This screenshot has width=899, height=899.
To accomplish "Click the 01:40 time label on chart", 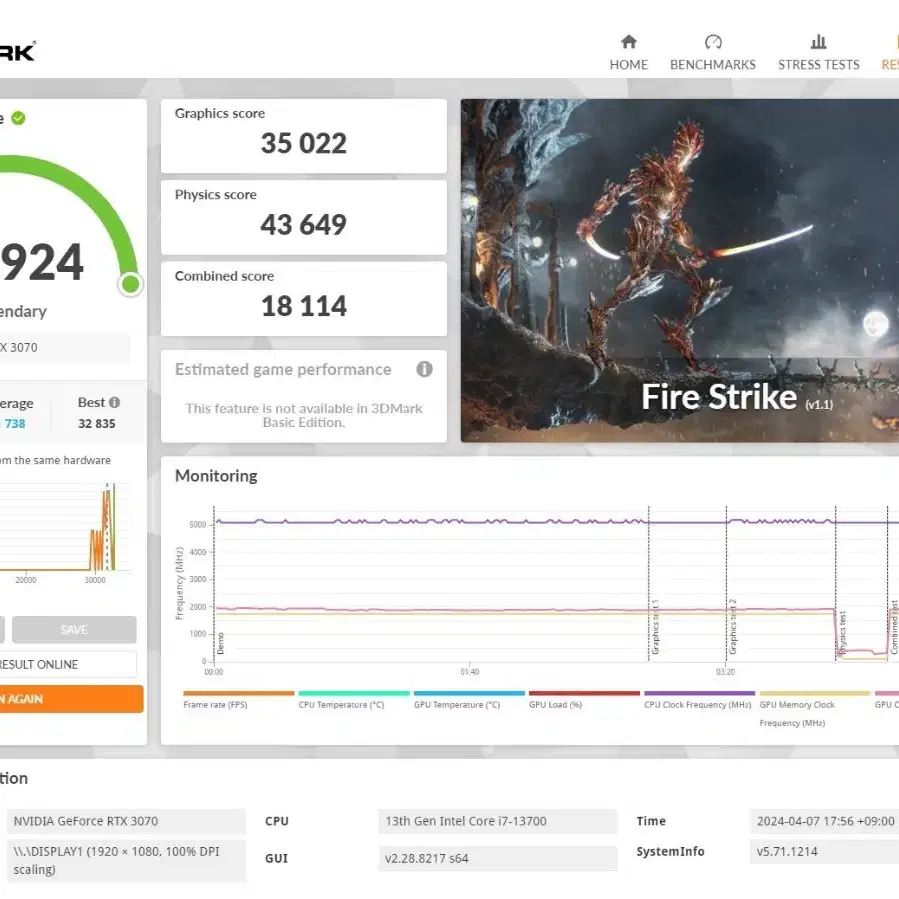I will pos(470,671).
